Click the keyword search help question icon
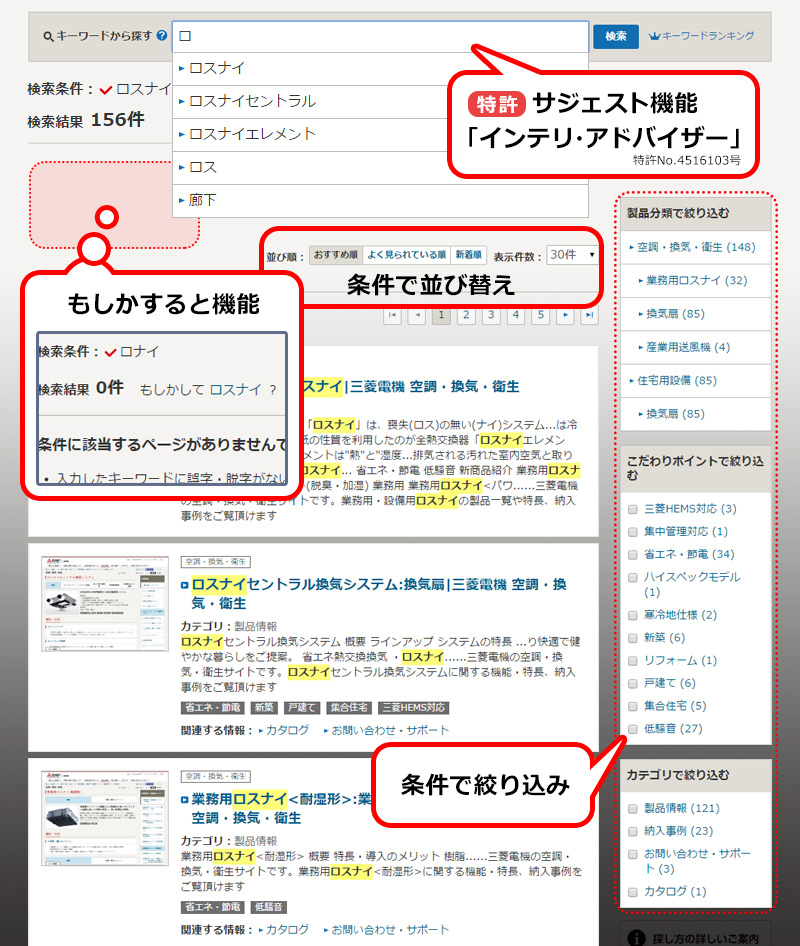The height and width of the screenshot is (946, 800). [x=162, y=36]
